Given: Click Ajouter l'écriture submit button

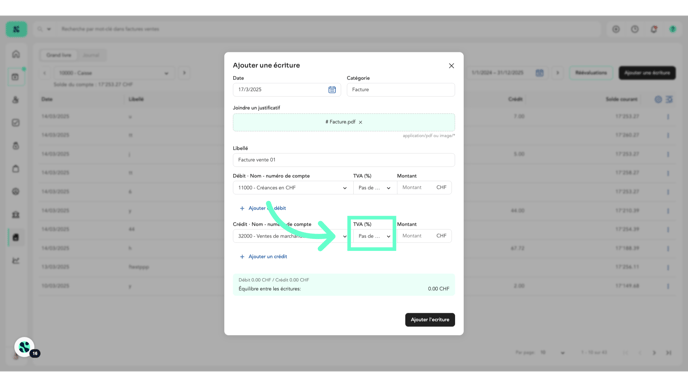Looking at the screenshot, I should tap(430, 320).
